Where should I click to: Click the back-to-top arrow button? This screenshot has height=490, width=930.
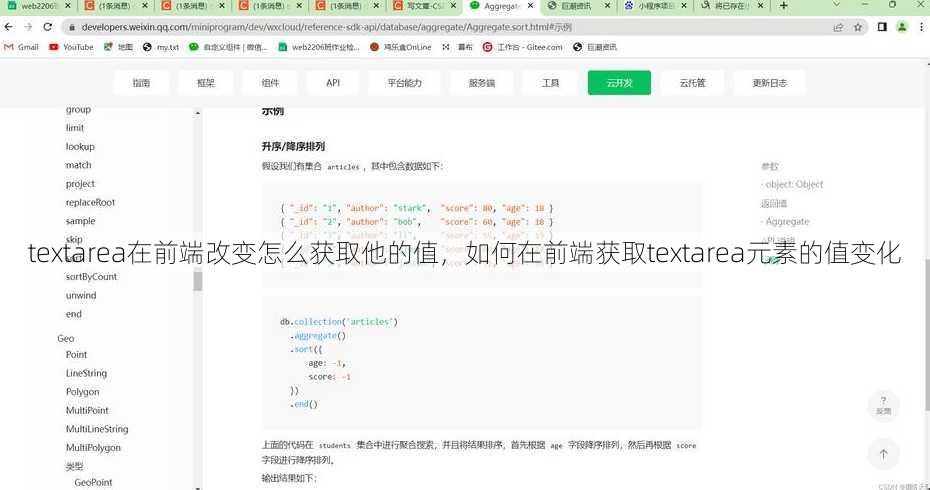click(x=883, y=454)
